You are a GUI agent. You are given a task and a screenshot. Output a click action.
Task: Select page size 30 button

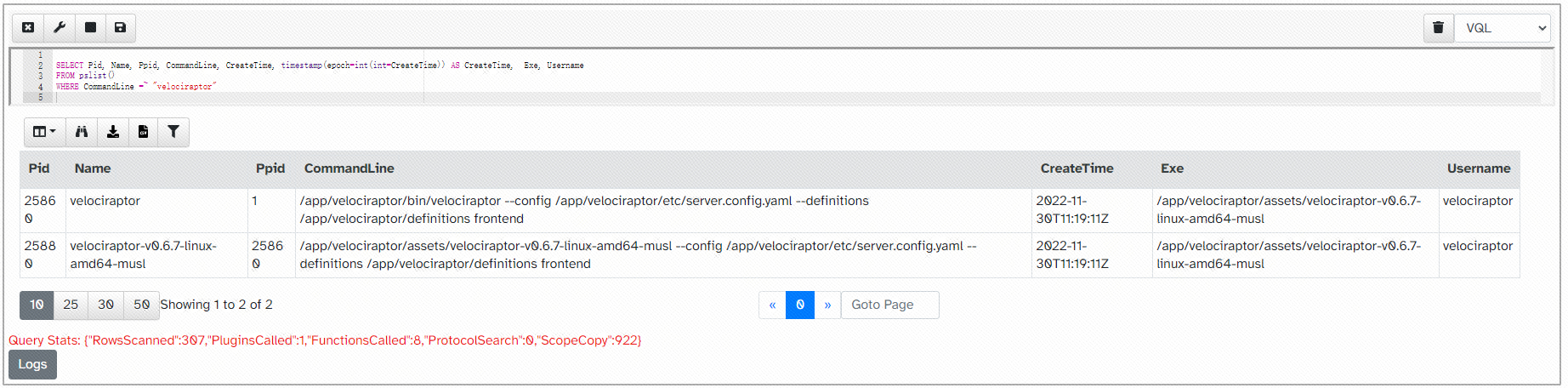[105, 305]
